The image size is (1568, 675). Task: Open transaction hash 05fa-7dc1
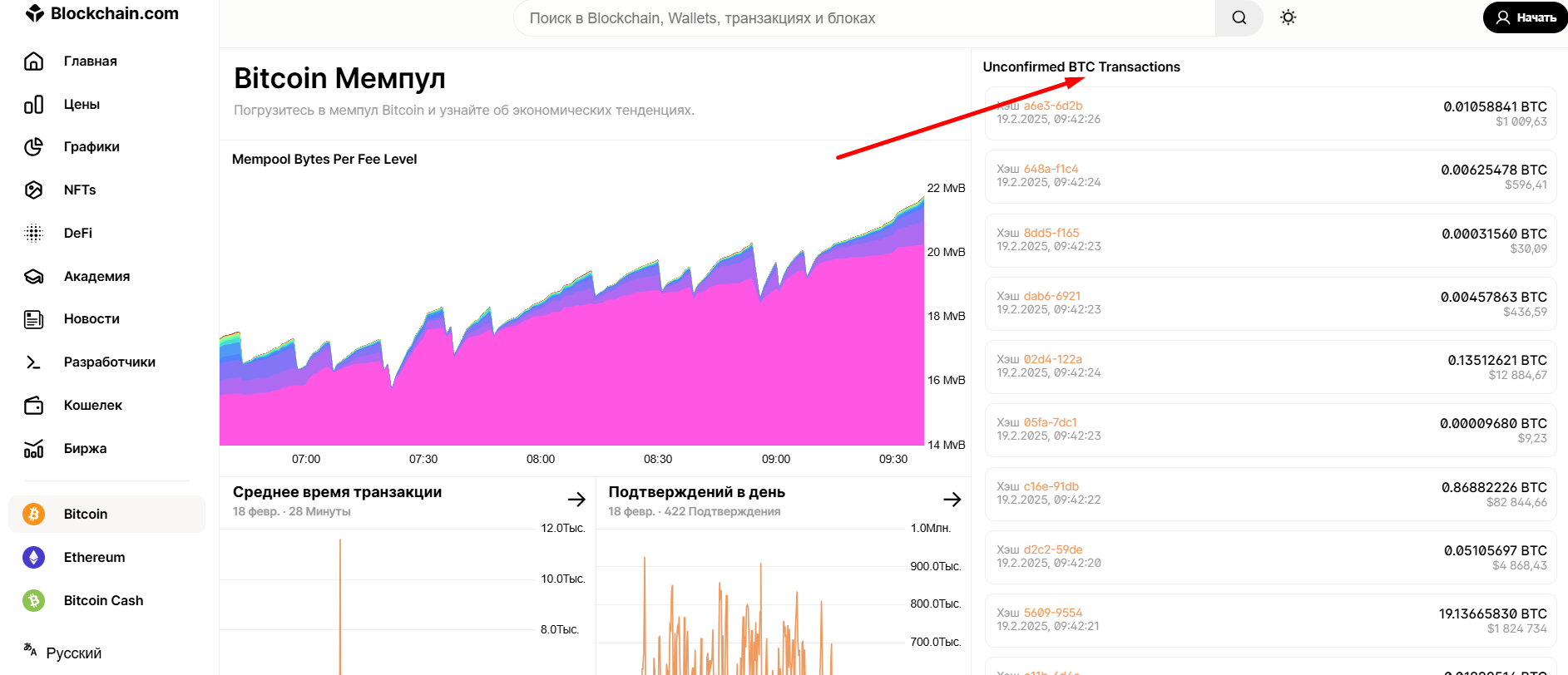pyautogui.click(x=1050, y=422)
